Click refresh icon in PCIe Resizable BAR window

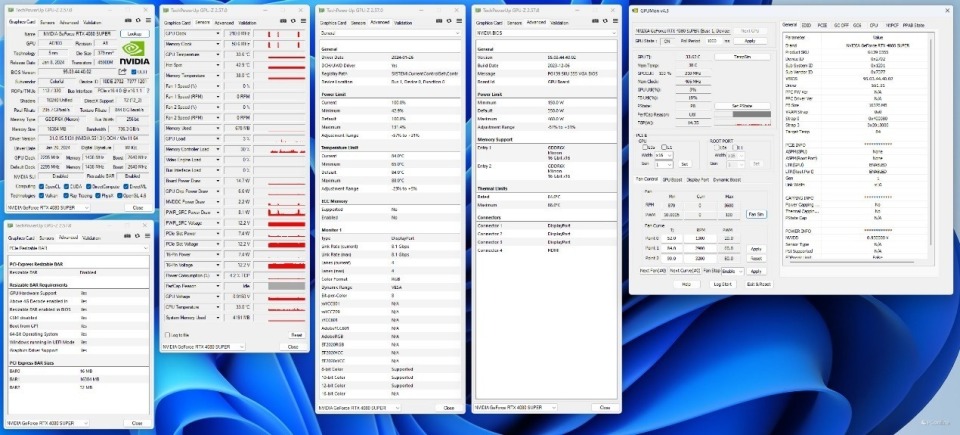tap(137, 236)
